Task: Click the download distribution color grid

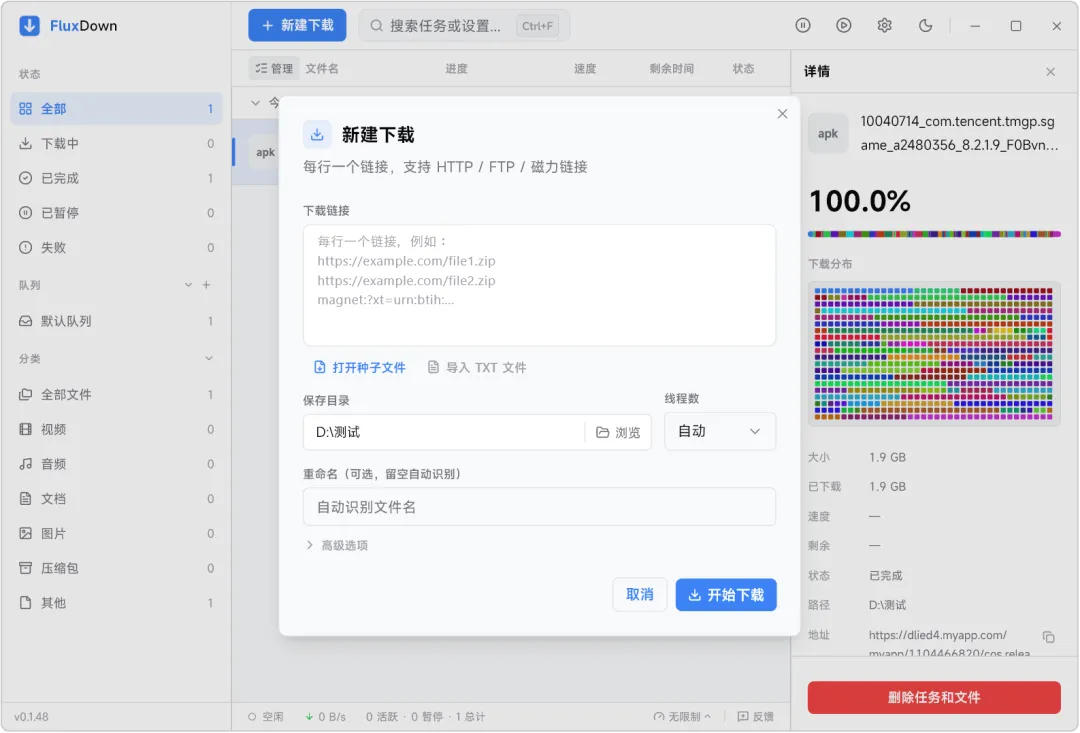Action: click(x=933, y=354)
